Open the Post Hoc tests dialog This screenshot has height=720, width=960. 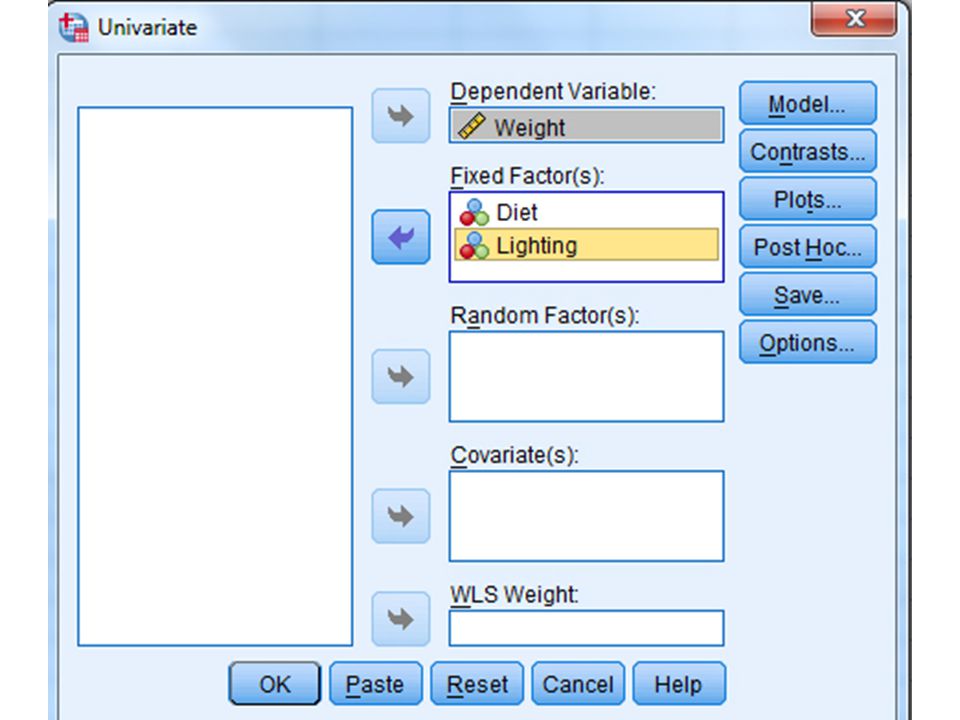click(x=808, y=247)
